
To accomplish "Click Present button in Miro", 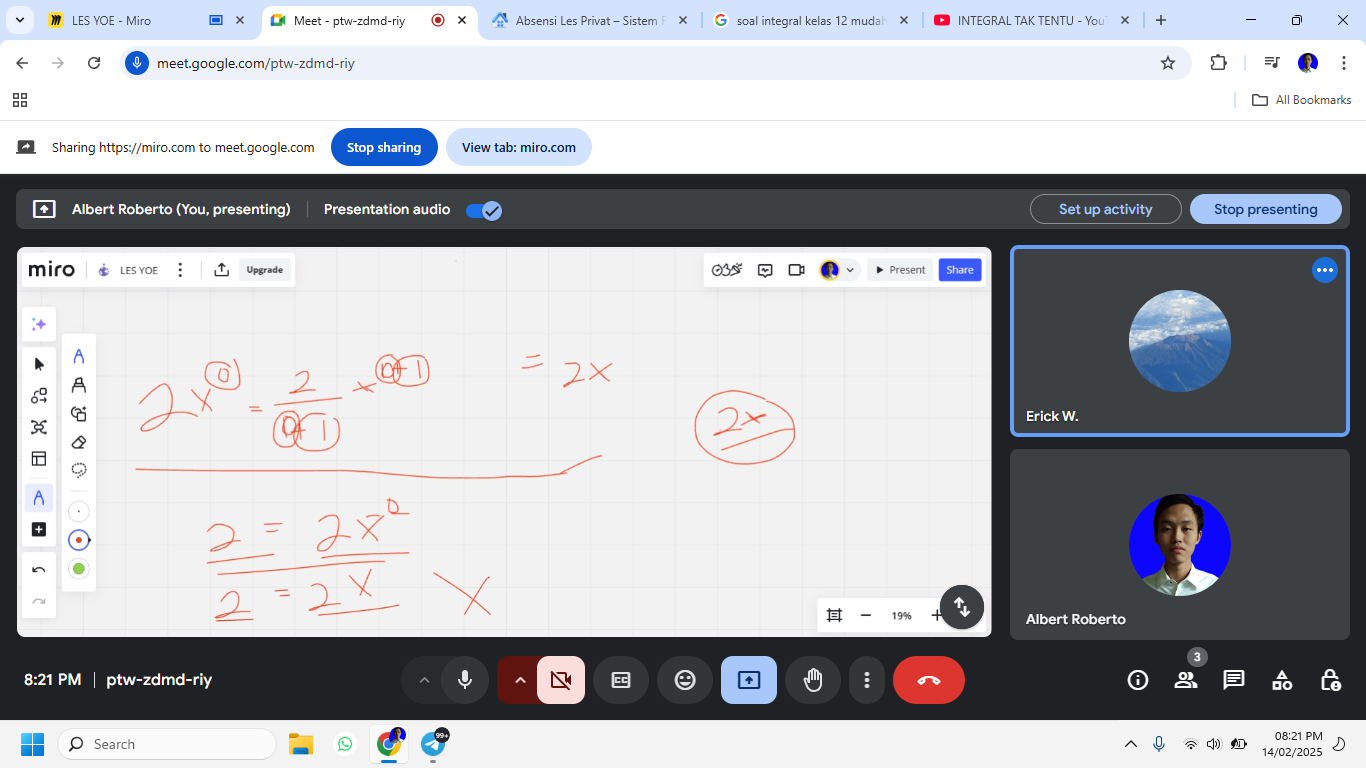I will tap(900, 270).
